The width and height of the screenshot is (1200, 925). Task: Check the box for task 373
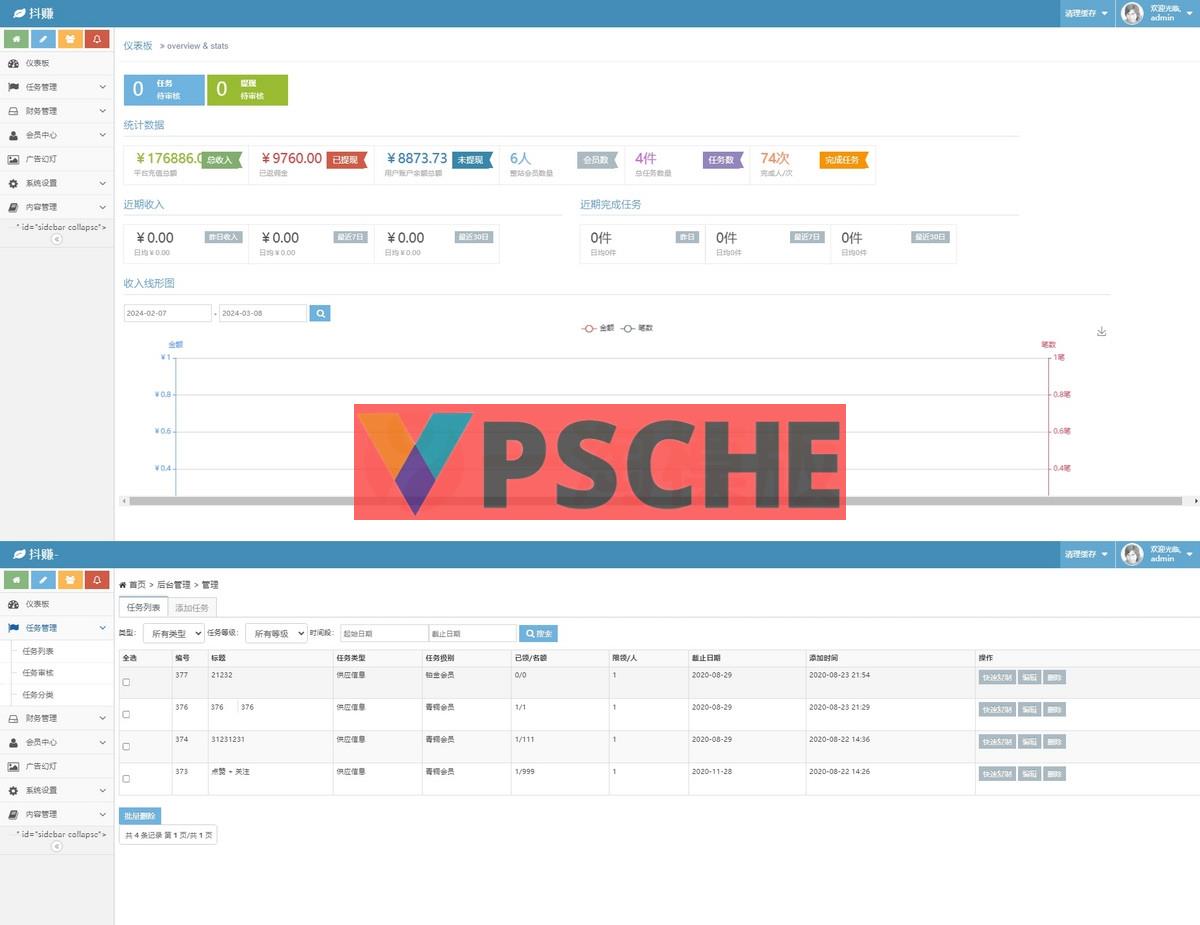(126, 778)
